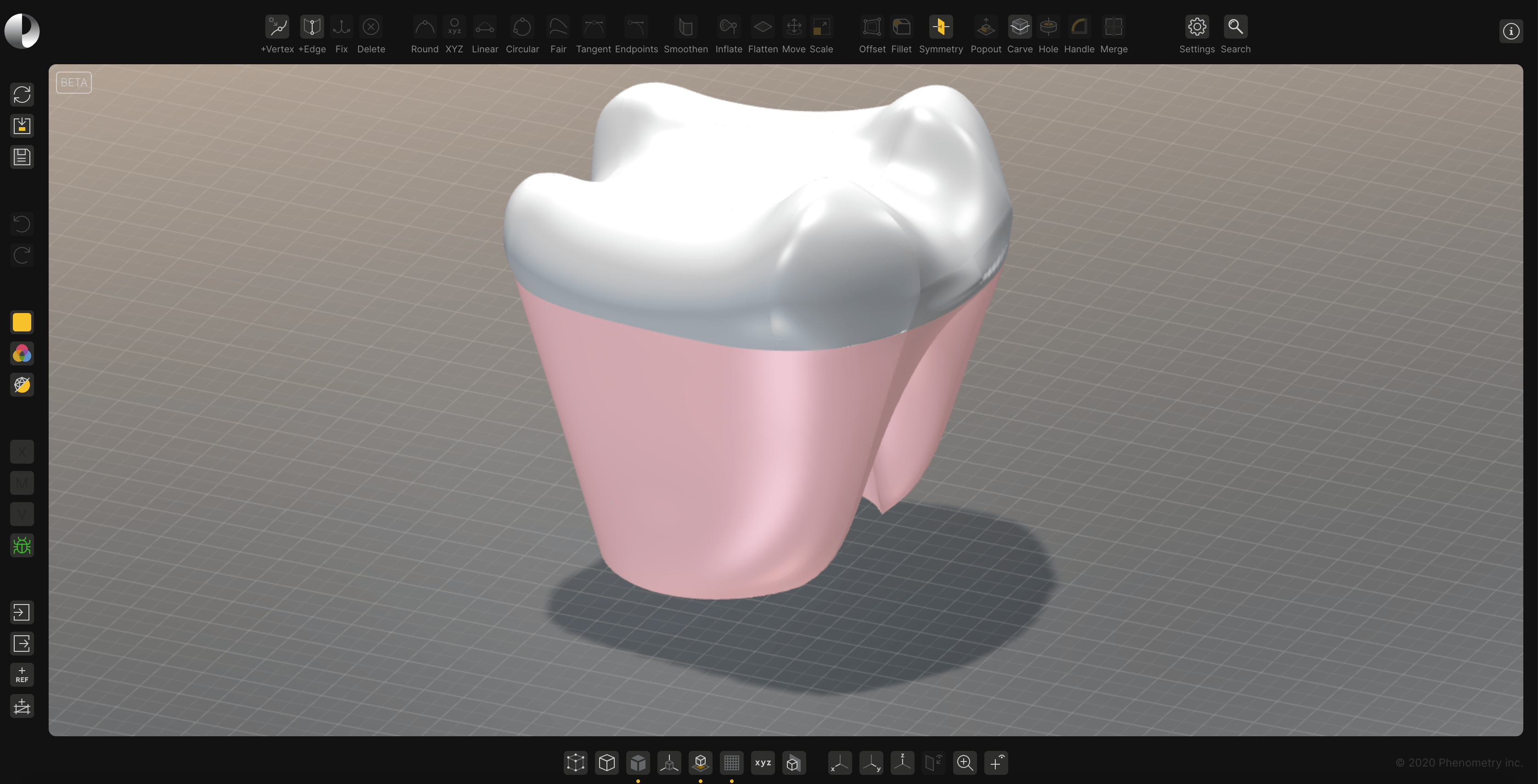The image size is (1538, 784).
Task: Select the Hole tool
Action: [1048, 27]
